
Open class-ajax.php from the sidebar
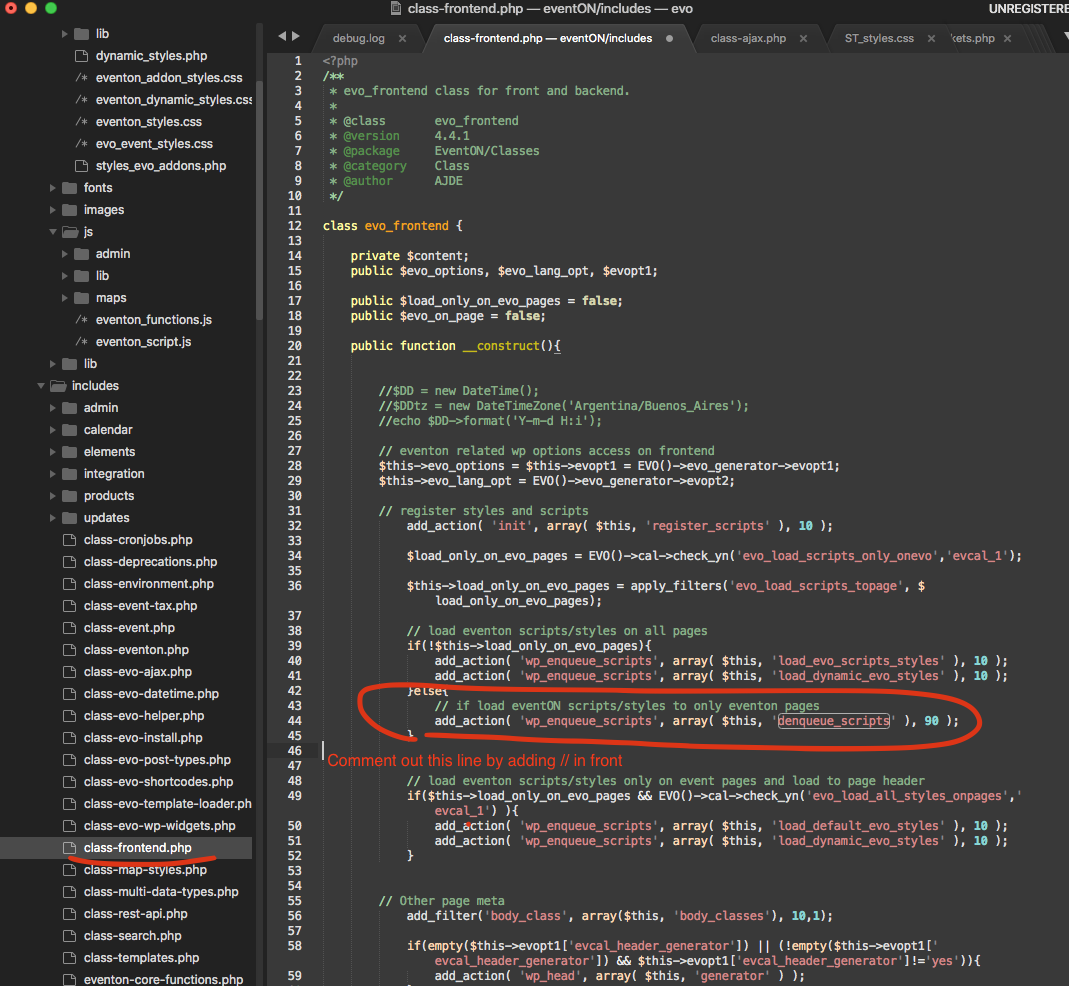[137, 672]
